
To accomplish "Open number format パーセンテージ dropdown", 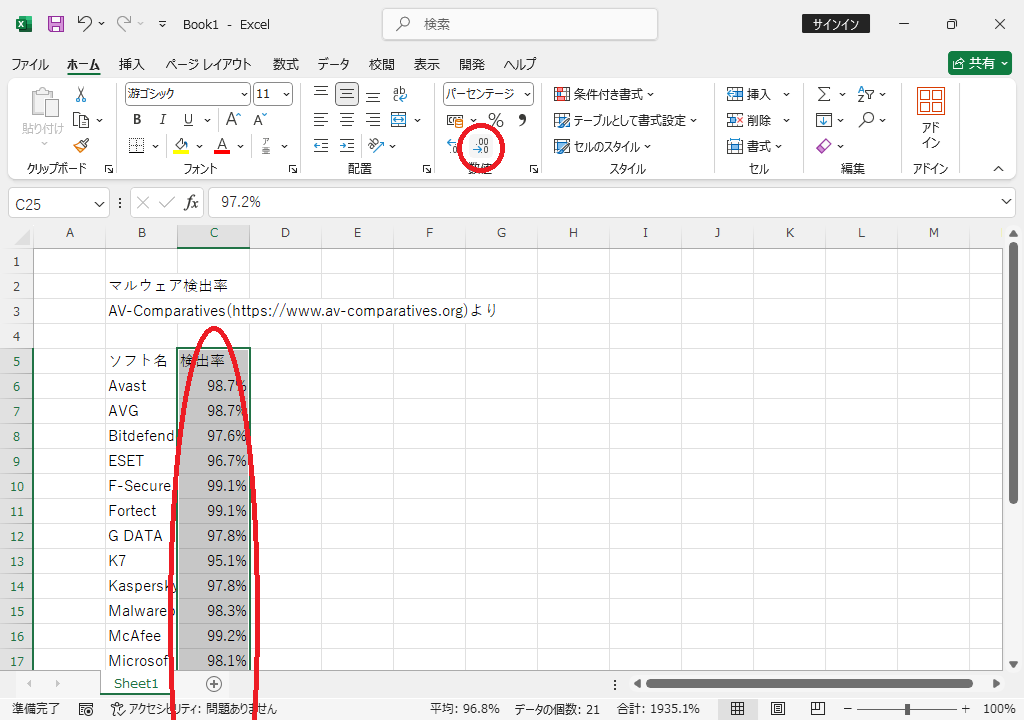I will 527,94.
